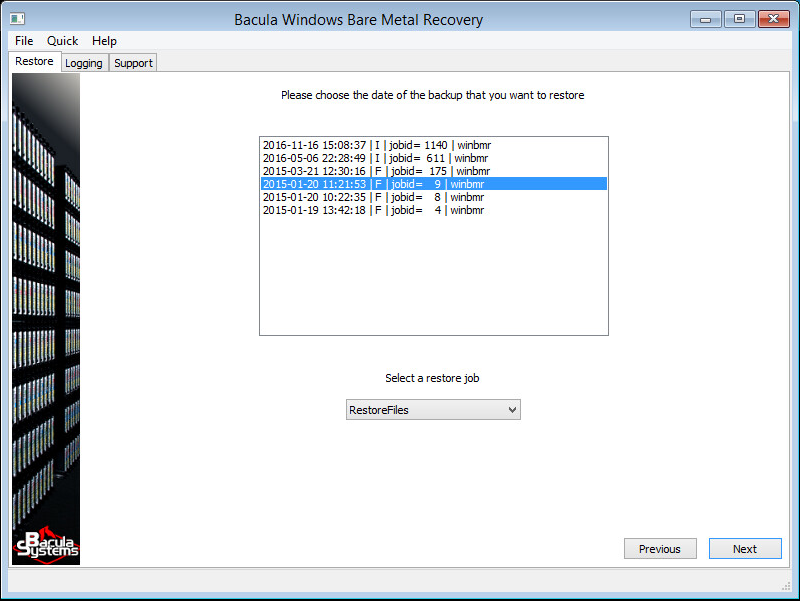Image resolution: width=800 pixels, height=601 pixels.
Task: Select backup 2015-03-21 jobid 175
Action: (x=434, y=171)
